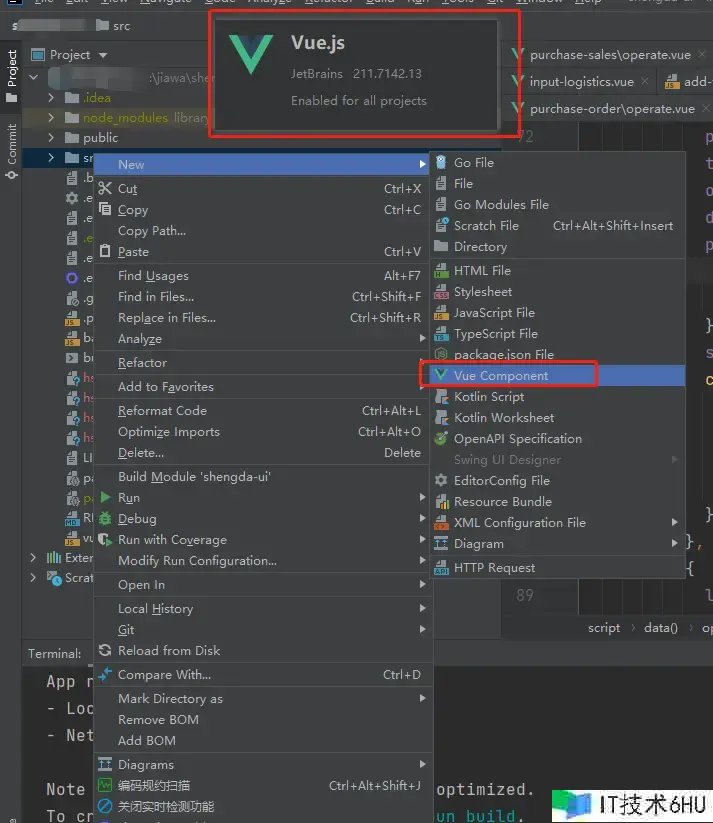Open the Local History submenu
Screen dimensions: 713x823
pyautogui.click(x=155, y=609)
